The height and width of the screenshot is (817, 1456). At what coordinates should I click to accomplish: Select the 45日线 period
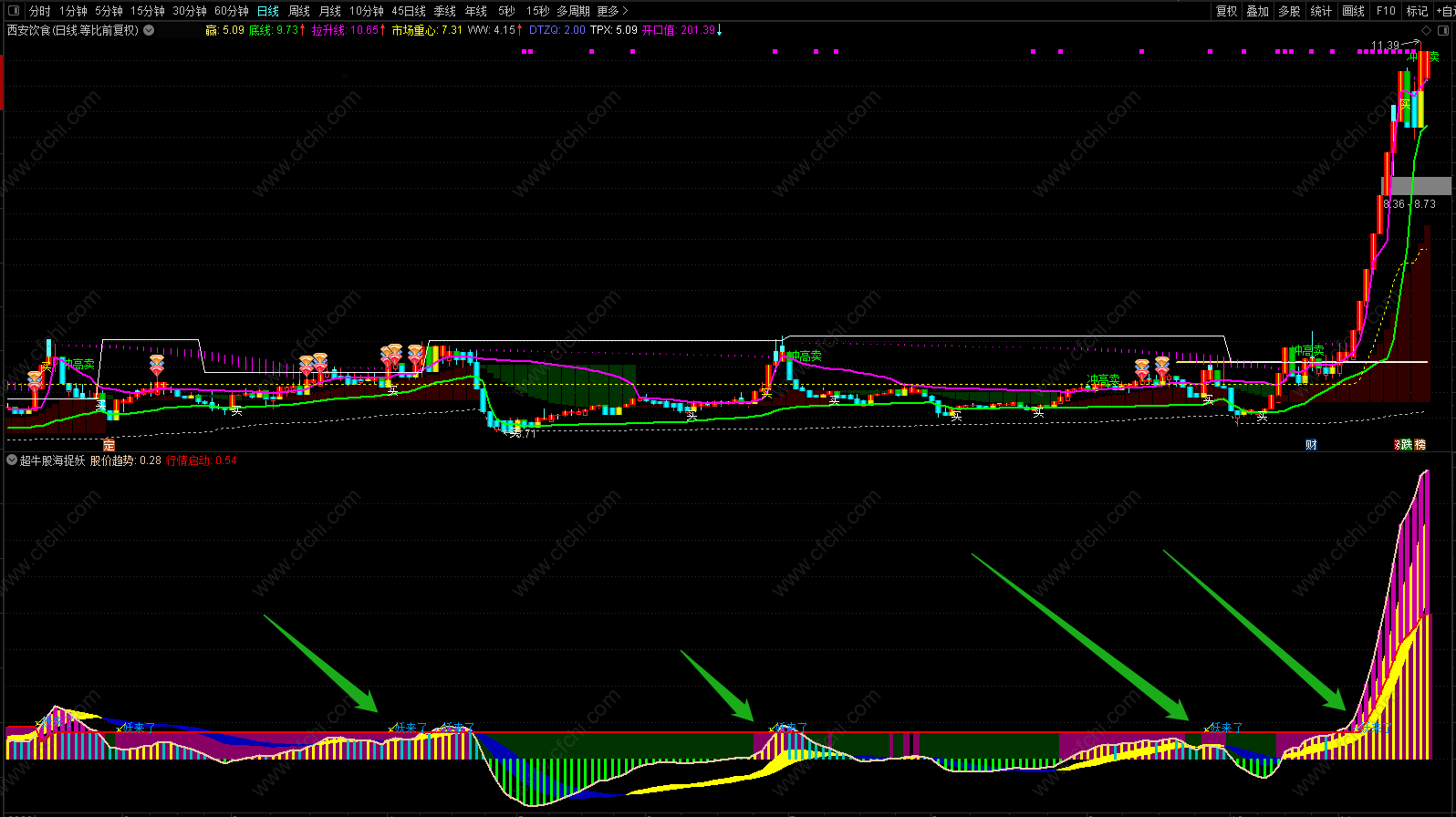409,11
